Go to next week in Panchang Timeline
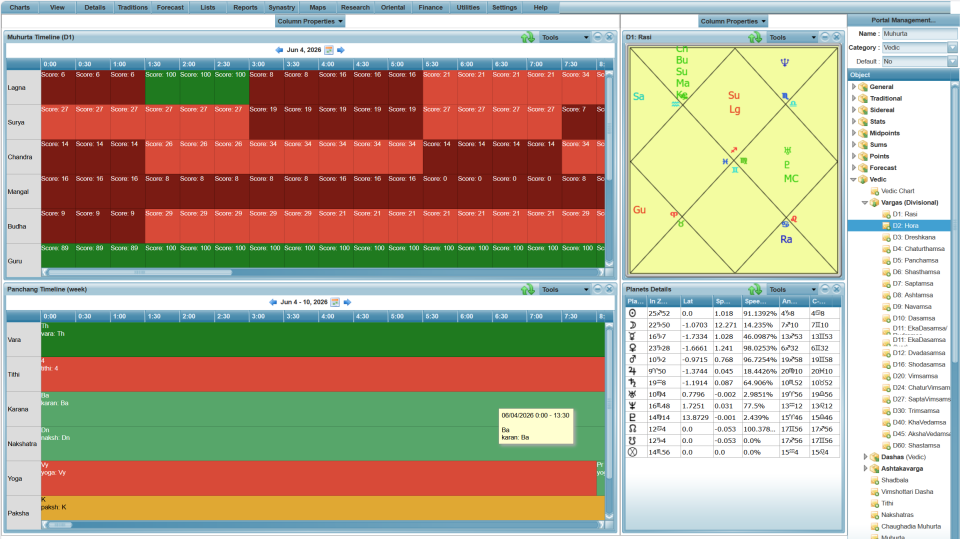Image resolution: width=960 pixels, height=539 pixels. [347, 302]
